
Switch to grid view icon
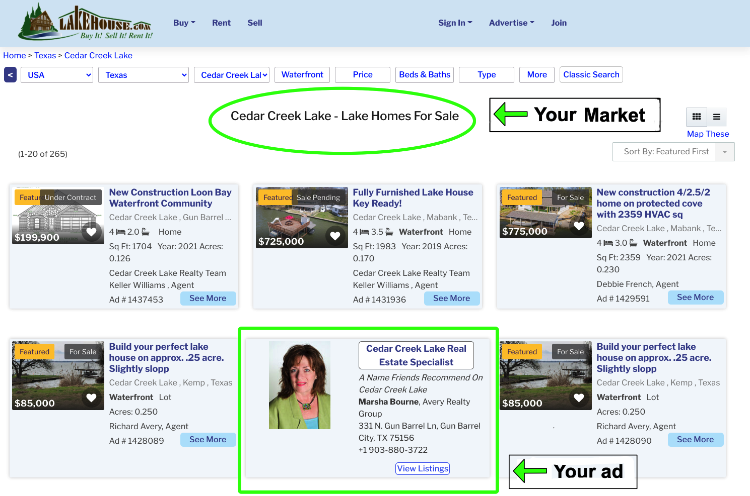click(696, 116)
